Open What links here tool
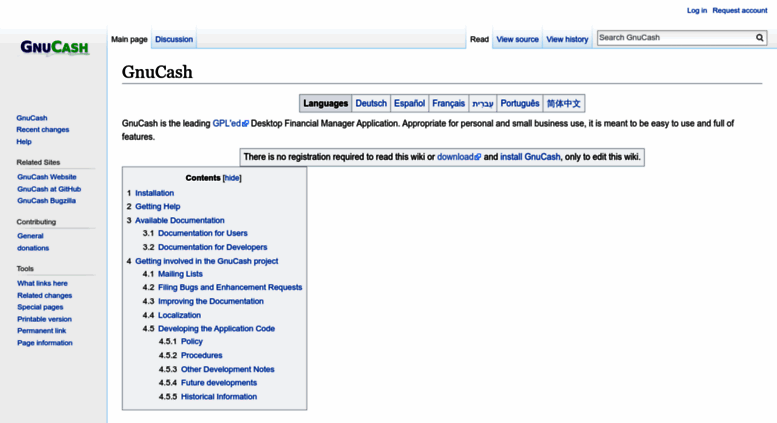 tap(42, 283)
